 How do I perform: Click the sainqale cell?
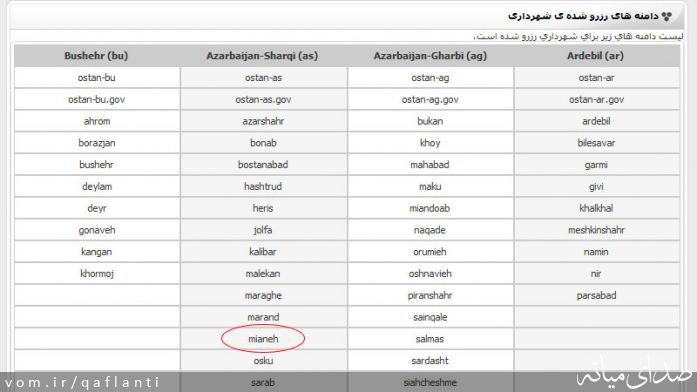point(430,317)
